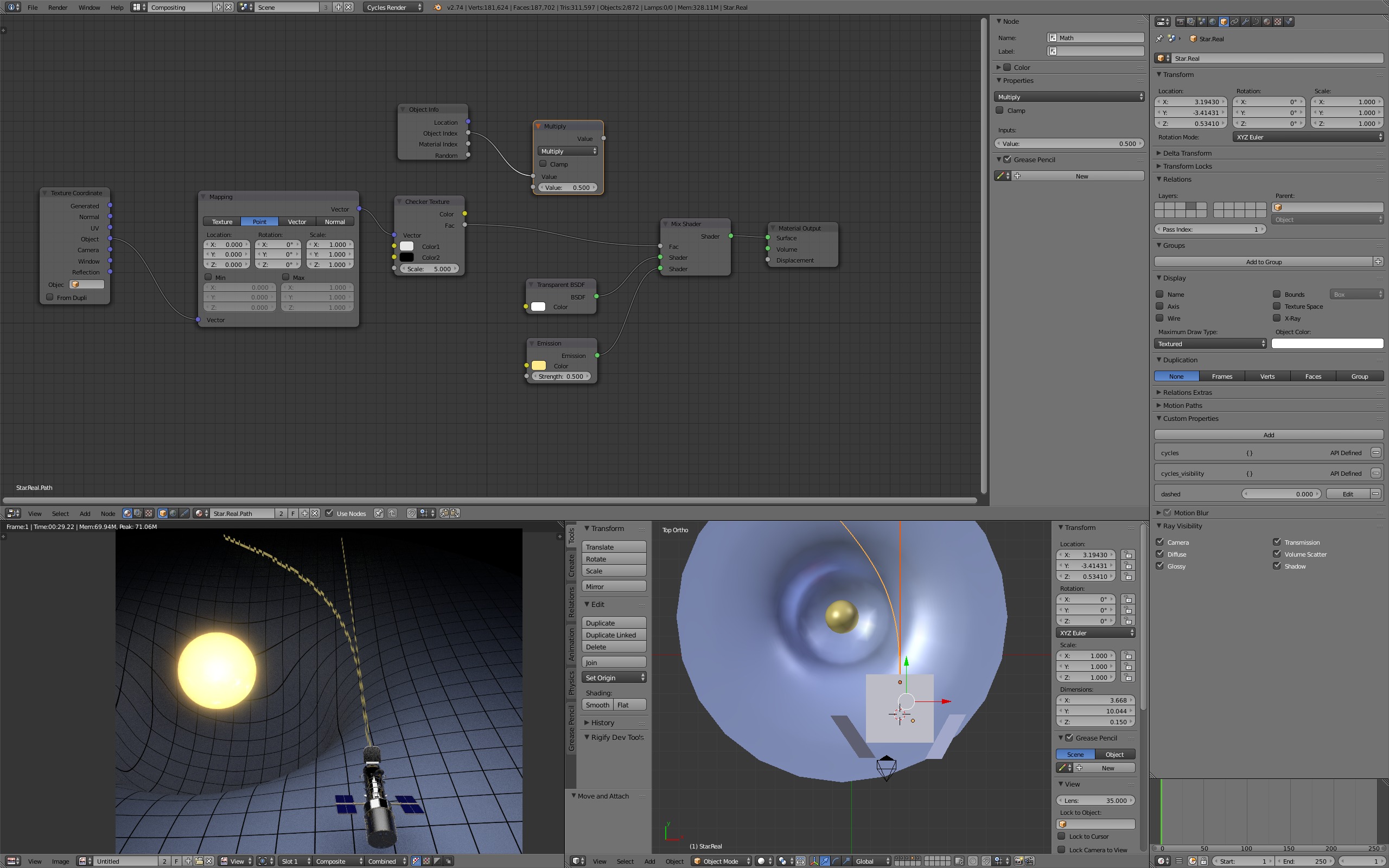1389x868 pixels.
Task: Open Rotation Mode XYZ Euler dropdown
Action: coord(1308,137)
